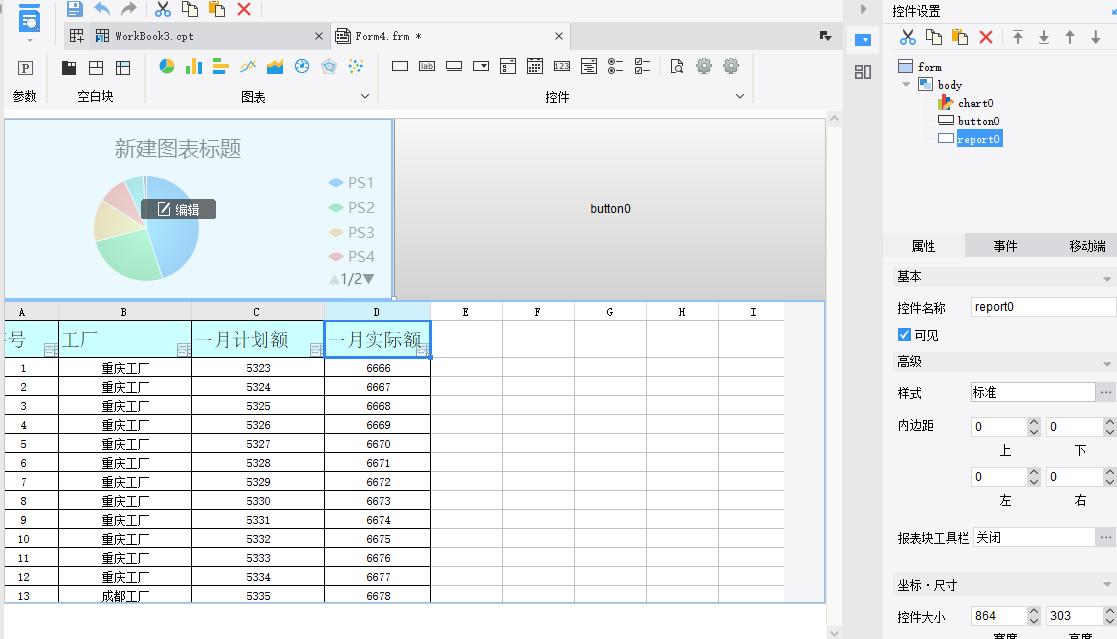
Task: Click the red delete icon in 控件设置 panel
Action: point(986,37)
